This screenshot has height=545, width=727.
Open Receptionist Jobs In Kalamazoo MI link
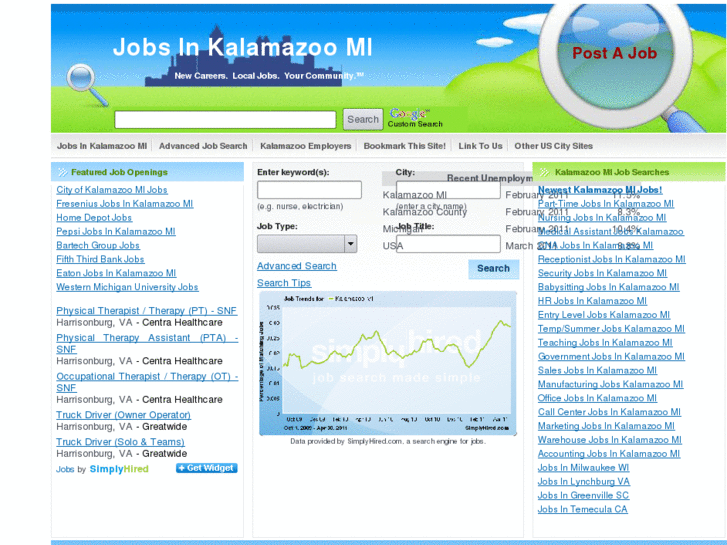[x=612, y=260]
